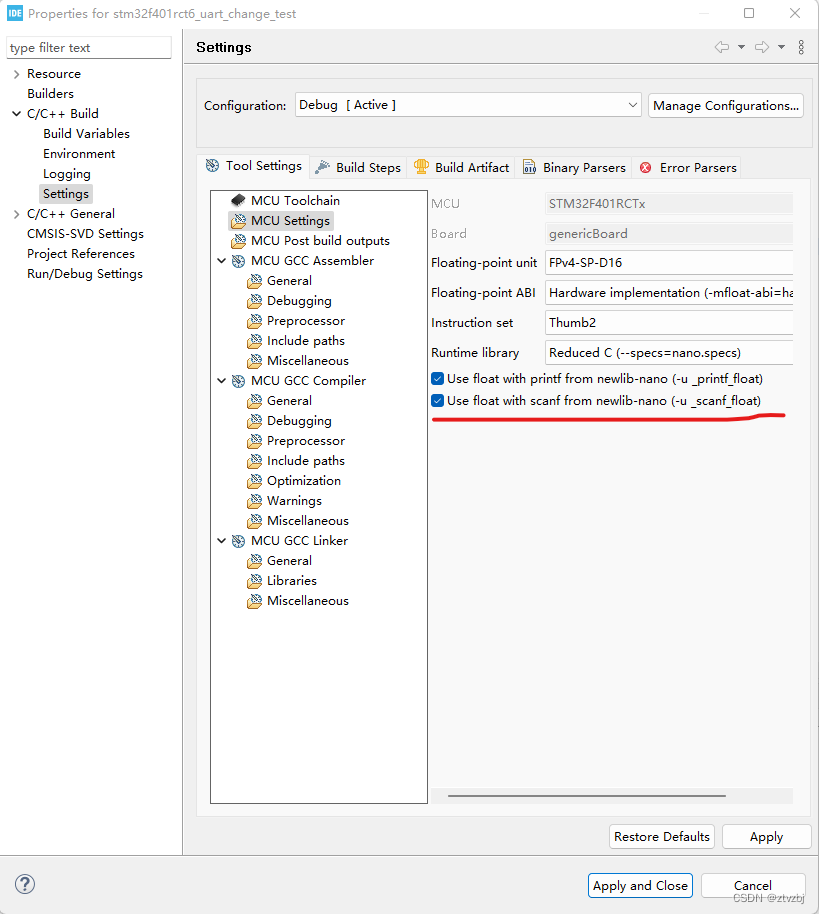
Task: Expand the Resource item in sidebar
Action: [17, 73]
